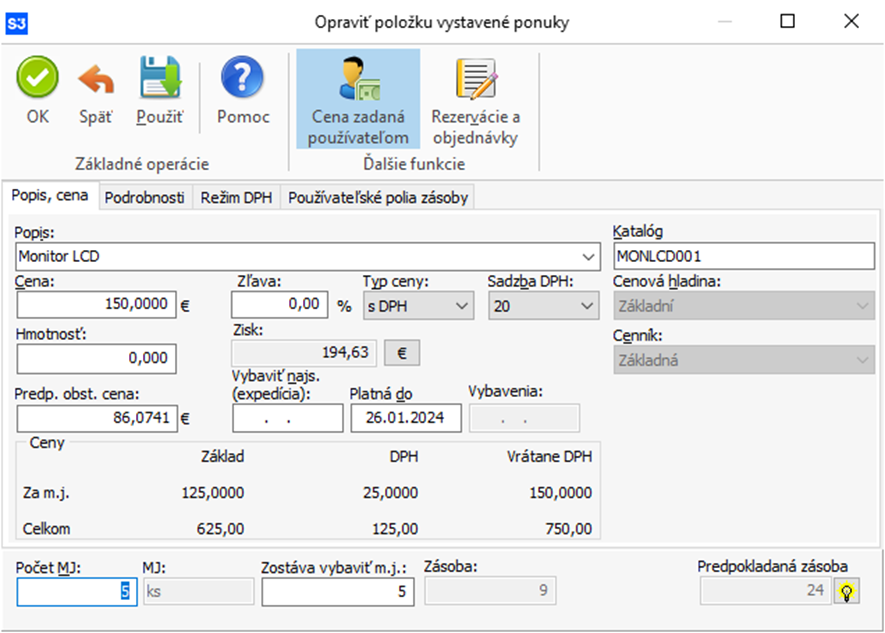
Task: Toggle Cena zadaná používateľom option
Action: tap(358, 100)
